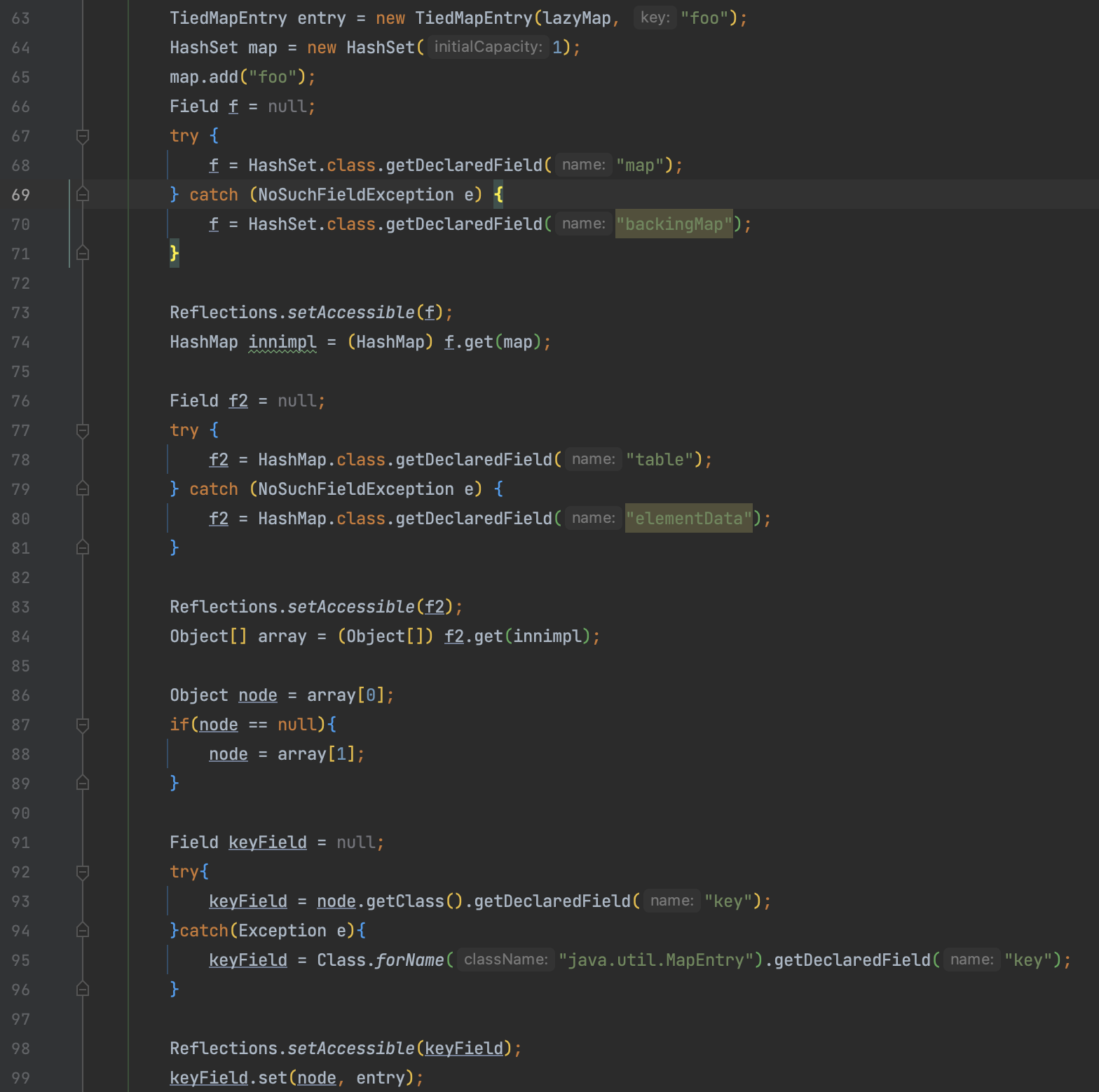Screen dimensions: 1099x1092
Task: Click fold end marker on line 81
Action: 82,548
